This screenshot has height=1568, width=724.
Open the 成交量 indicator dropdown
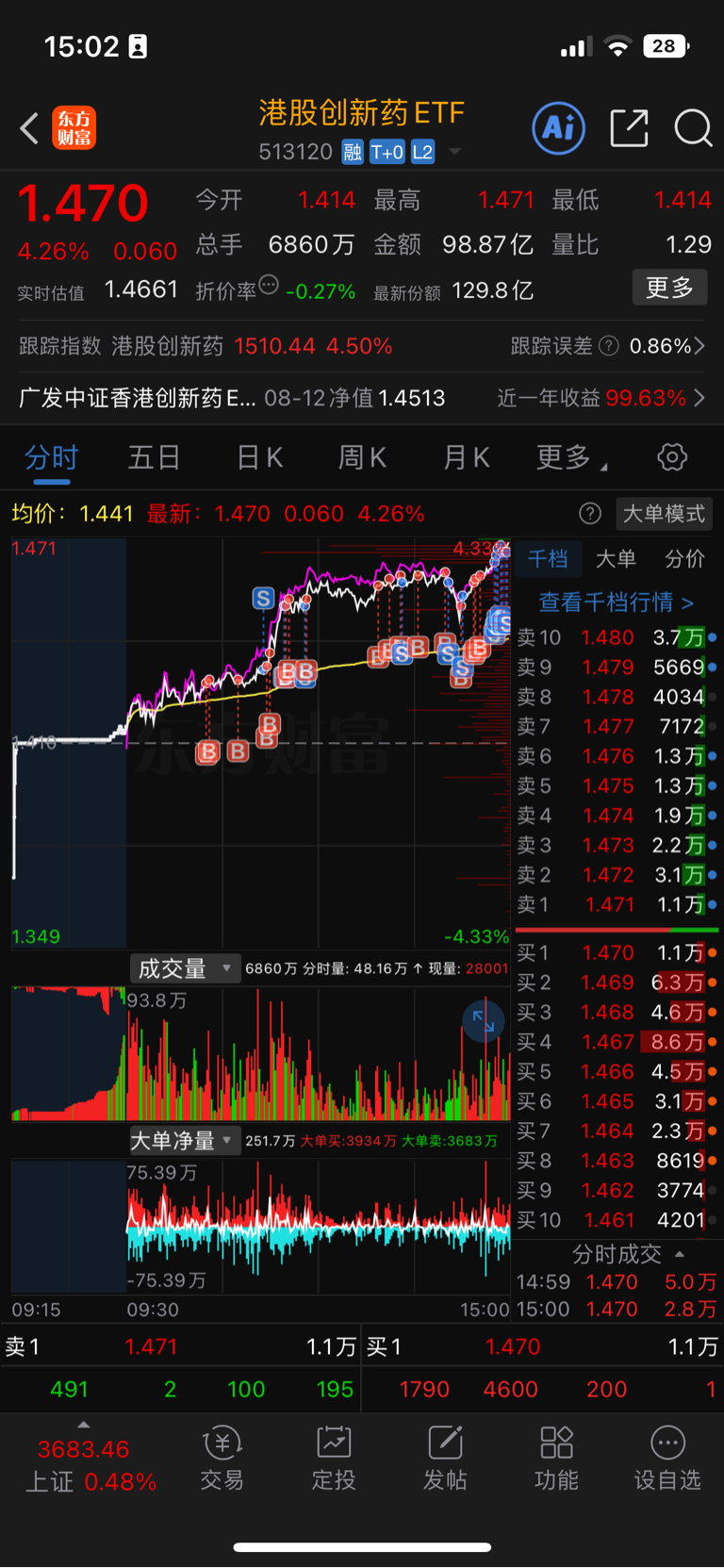coord(185,968)
